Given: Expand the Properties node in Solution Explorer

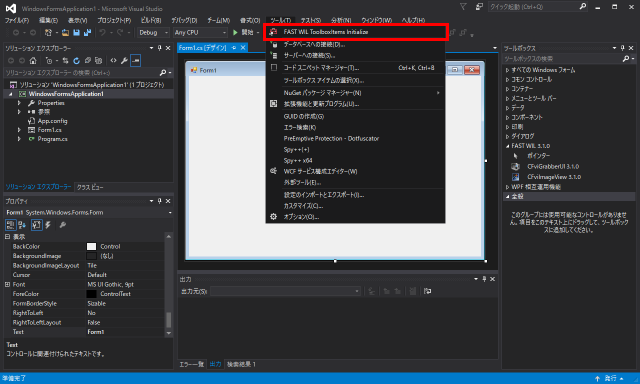Looking at the screenshot, I should [19, 103].
